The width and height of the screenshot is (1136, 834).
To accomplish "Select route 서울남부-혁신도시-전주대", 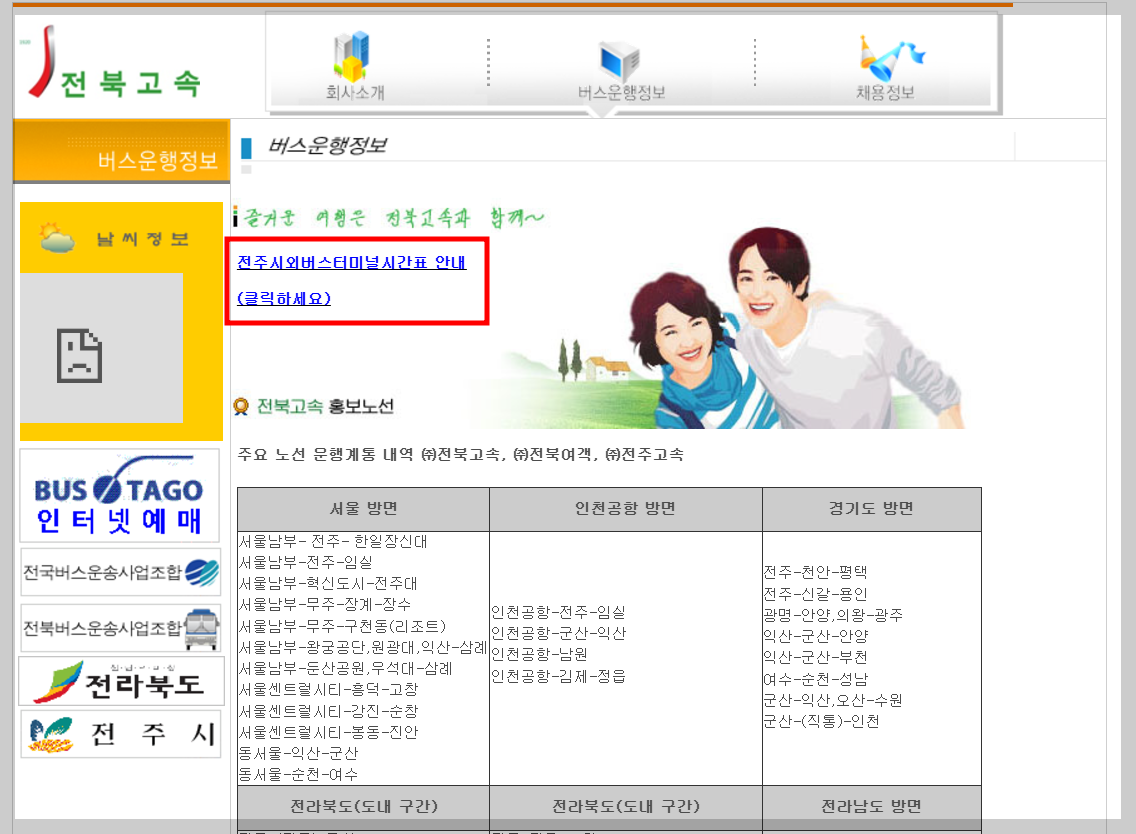I will (328, 583).
